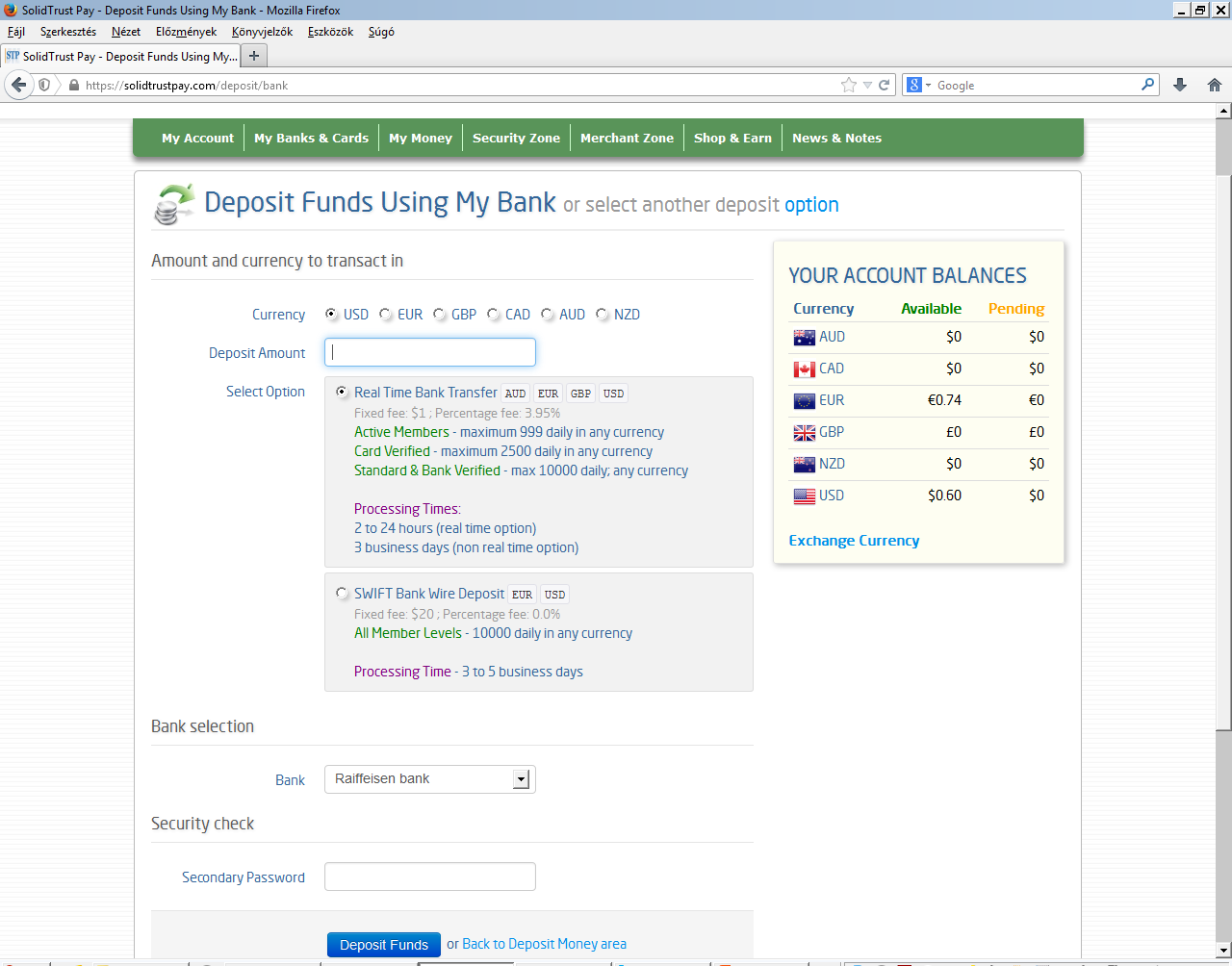Click the search magnifier icon in Google box
The width and height of the screenshot is (1232, 966).
[1147, 85]
